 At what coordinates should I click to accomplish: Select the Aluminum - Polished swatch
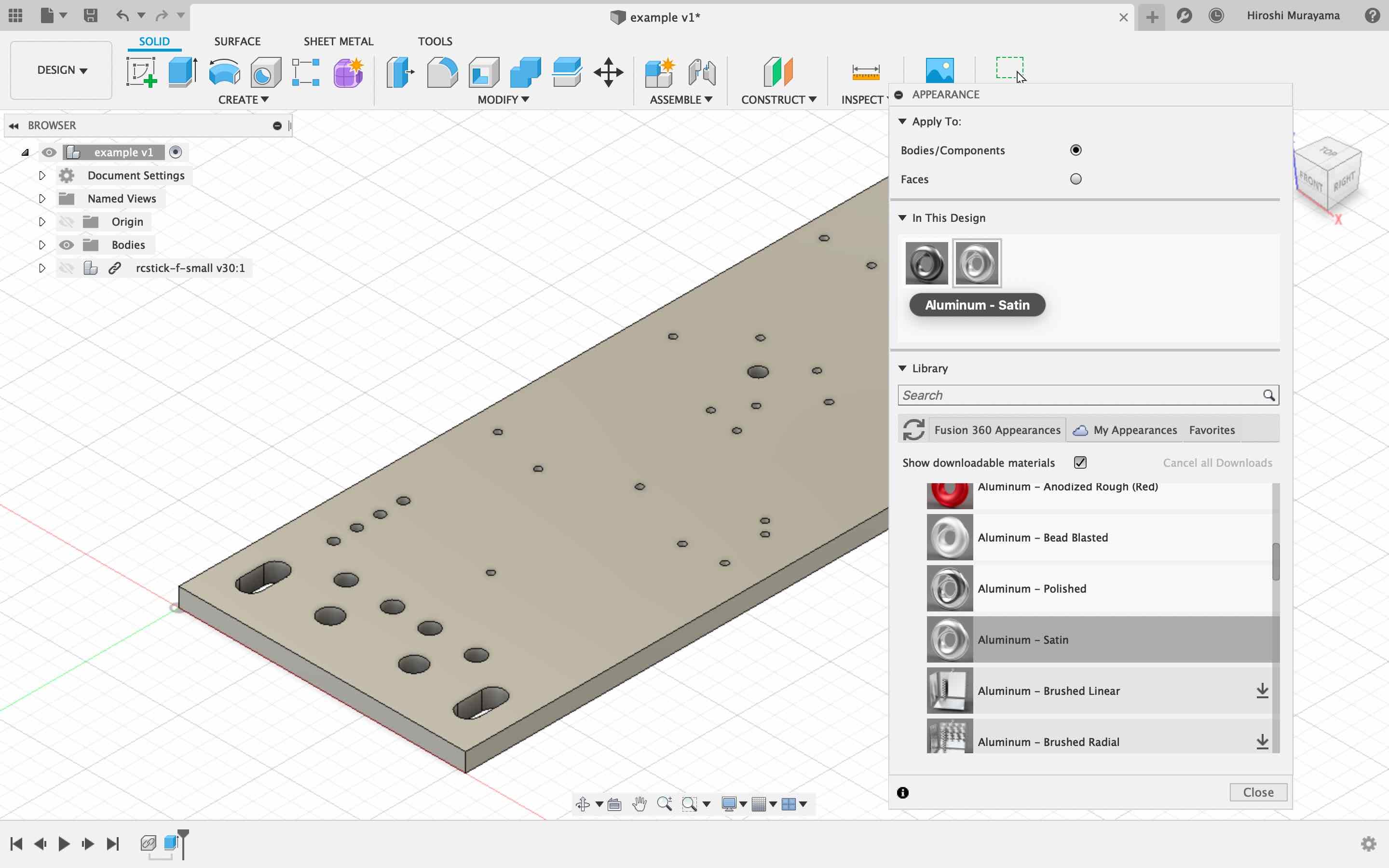[x=950, y=588]
